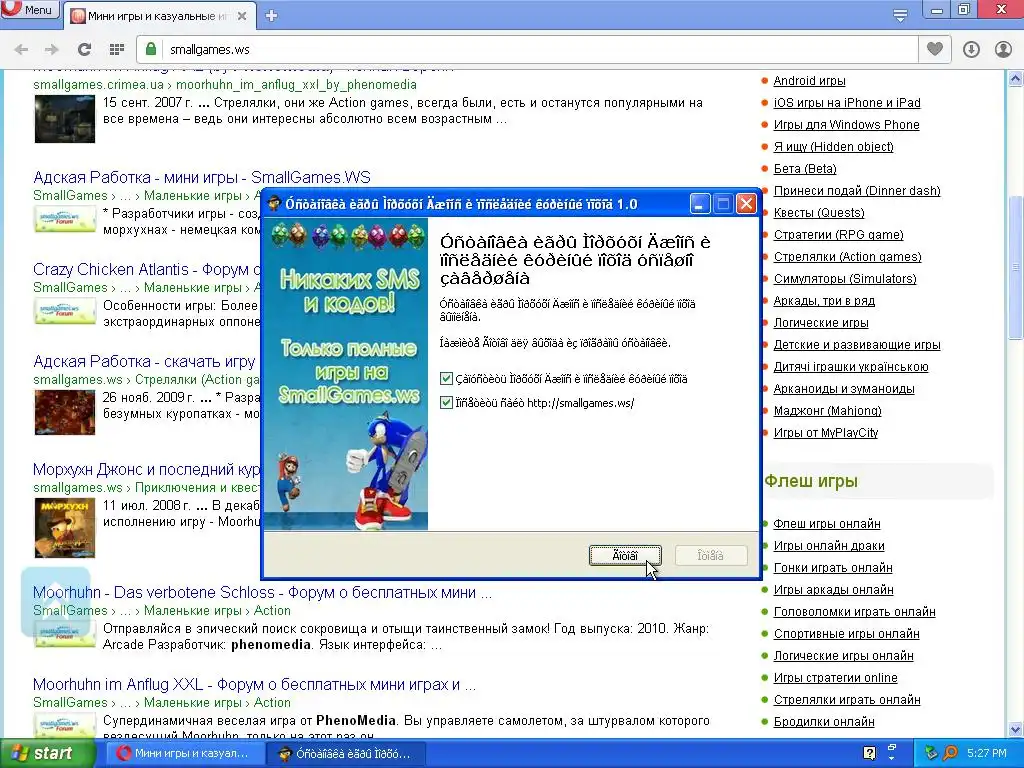
Task: Open a new browser tab
Action: pos(272,16)
